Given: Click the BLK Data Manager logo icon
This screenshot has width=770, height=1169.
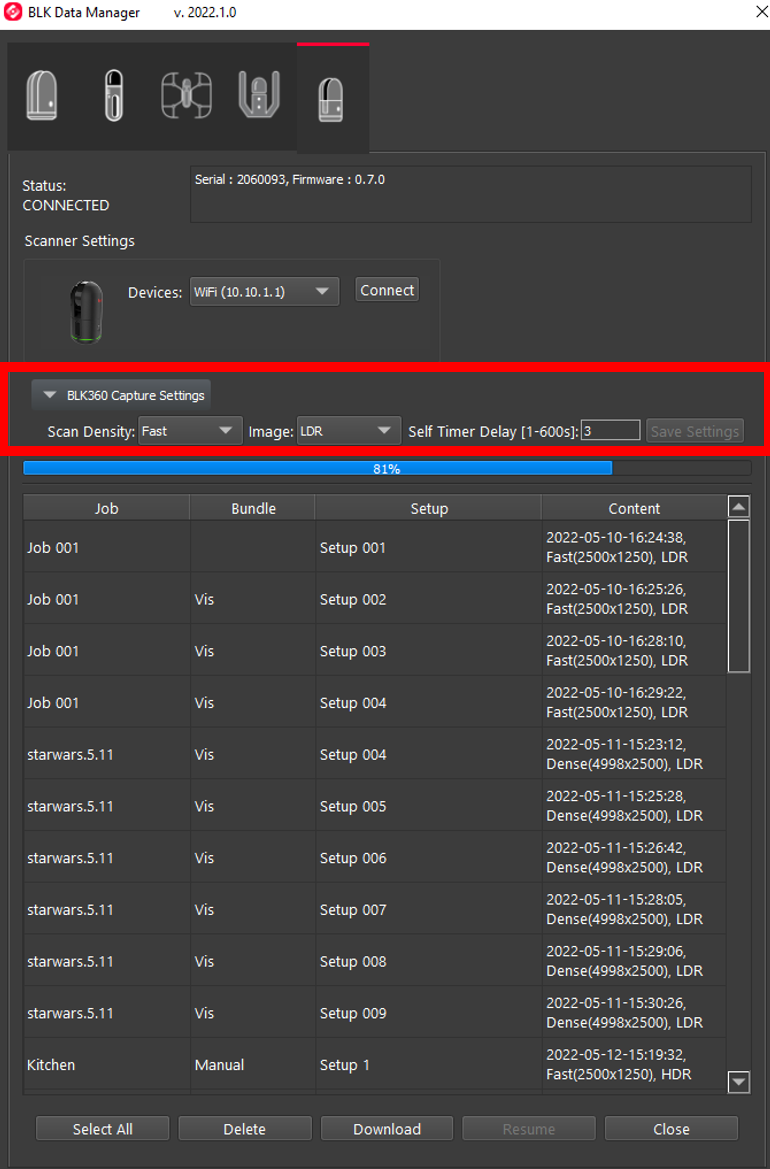Looking at the screenshot, I should [x=14, y=13].
